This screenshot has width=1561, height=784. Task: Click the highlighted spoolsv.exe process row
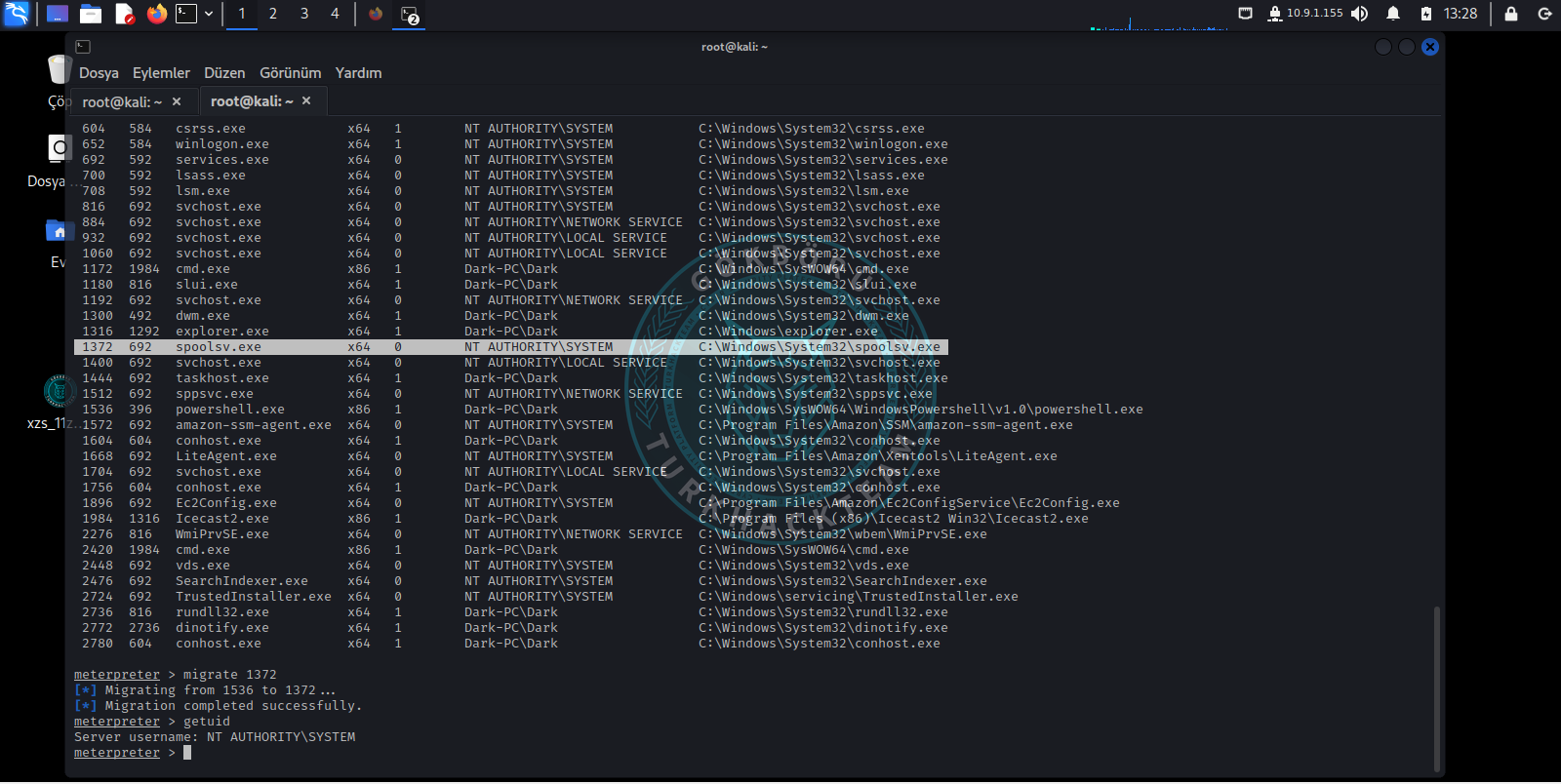pos(511,347)
